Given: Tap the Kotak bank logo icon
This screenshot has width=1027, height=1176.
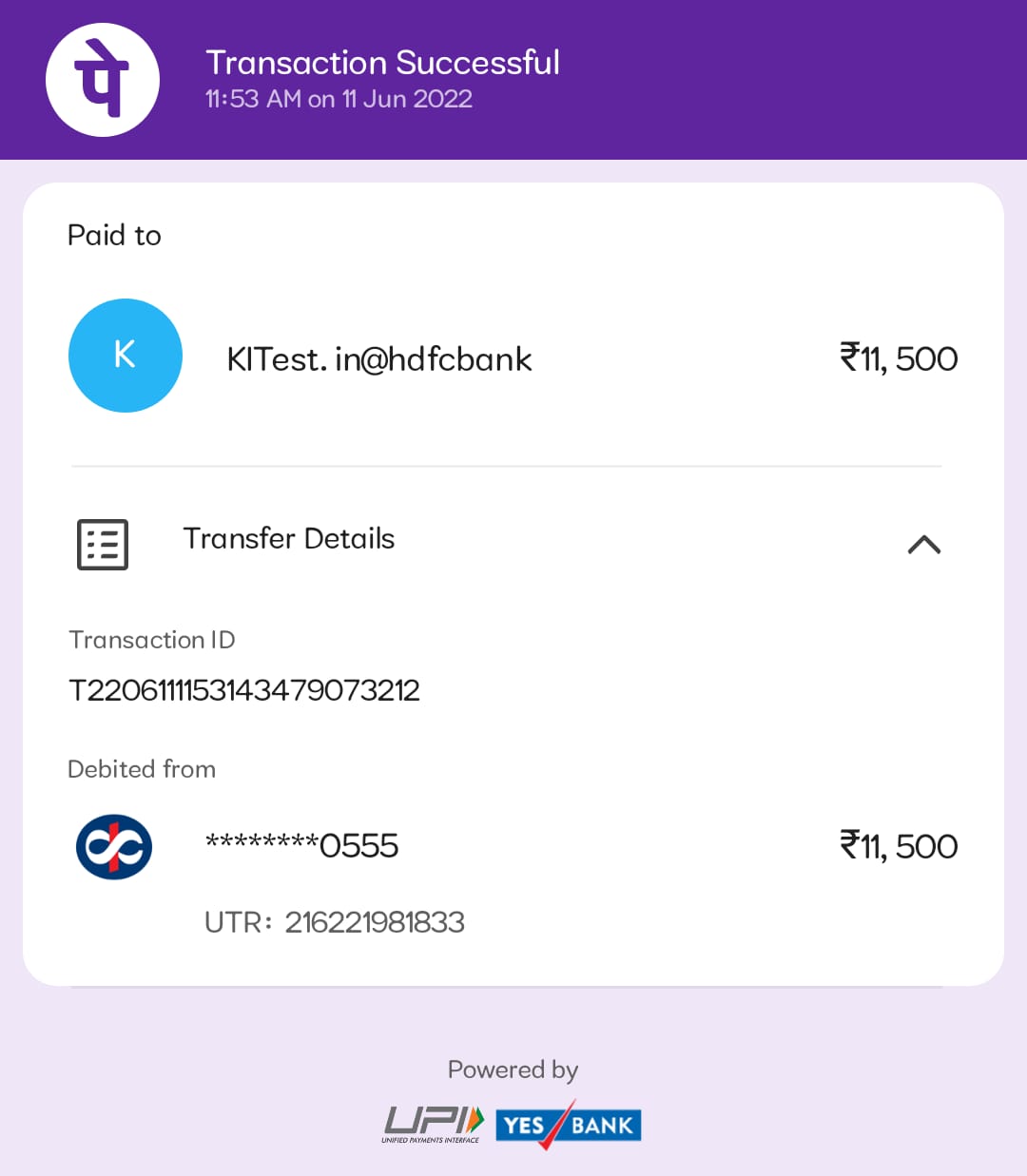Looking at the screenshot, I should [114, 846].
